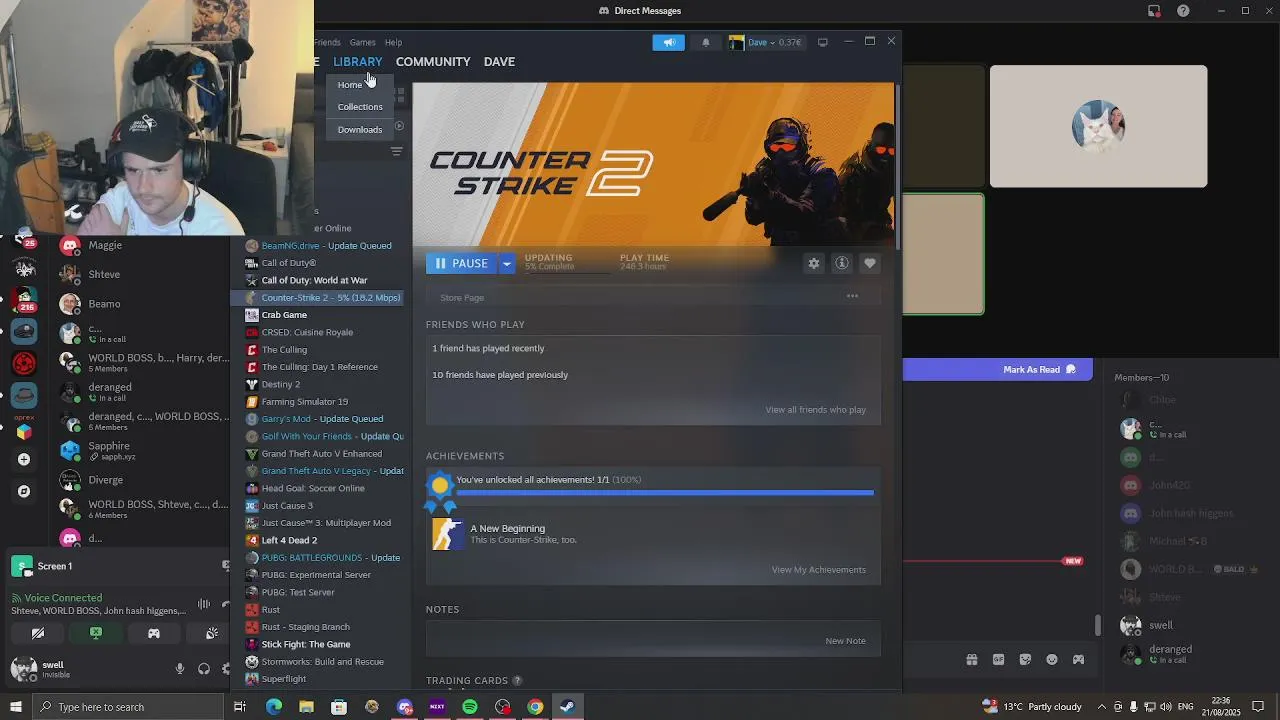Deafen Discord headphones toggle
Screen dimensions: 1280x720
pyautogui.click(x=204, y=669)
